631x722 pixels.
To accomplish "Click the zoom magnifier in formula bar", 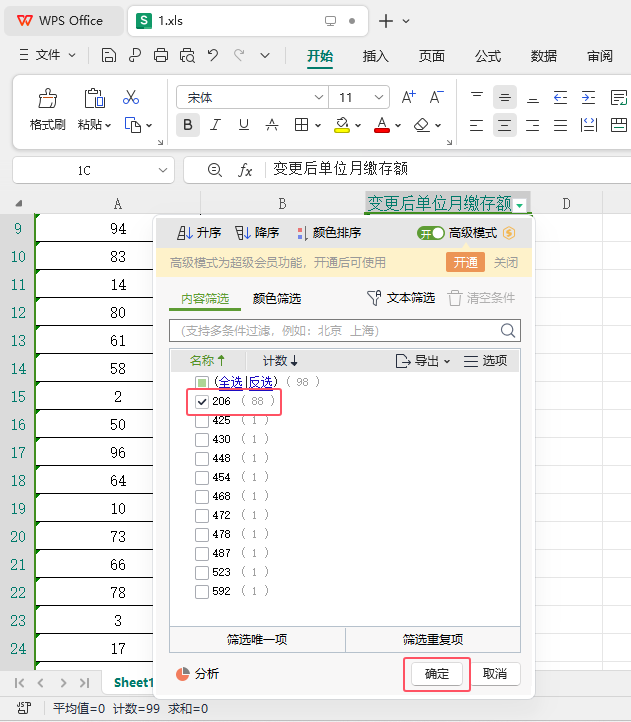I will pos(215,170).
